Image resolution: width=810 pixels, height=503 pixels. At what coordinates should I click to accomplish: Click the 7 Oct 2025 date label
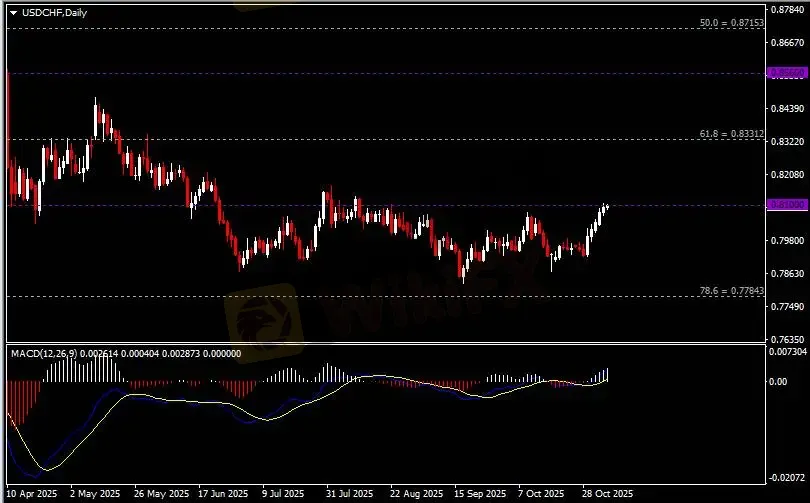(x=541, y=494)
